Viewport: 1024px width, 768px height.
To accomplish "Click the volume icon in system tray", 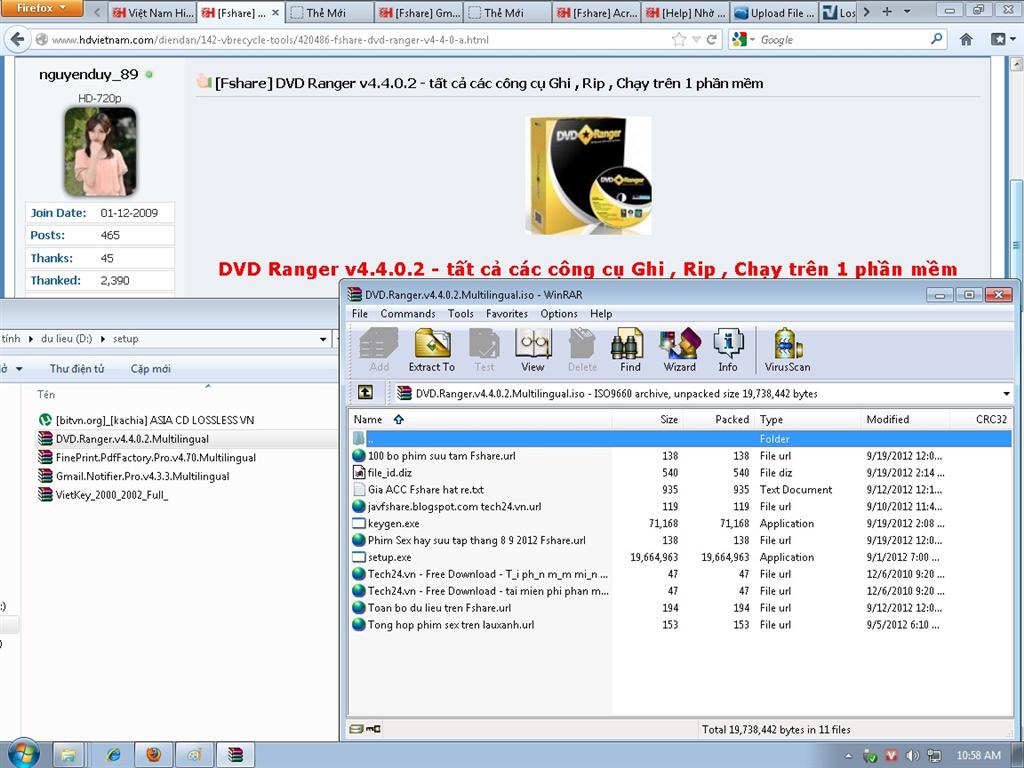I will pyautogui.click(x=913, y=756).
